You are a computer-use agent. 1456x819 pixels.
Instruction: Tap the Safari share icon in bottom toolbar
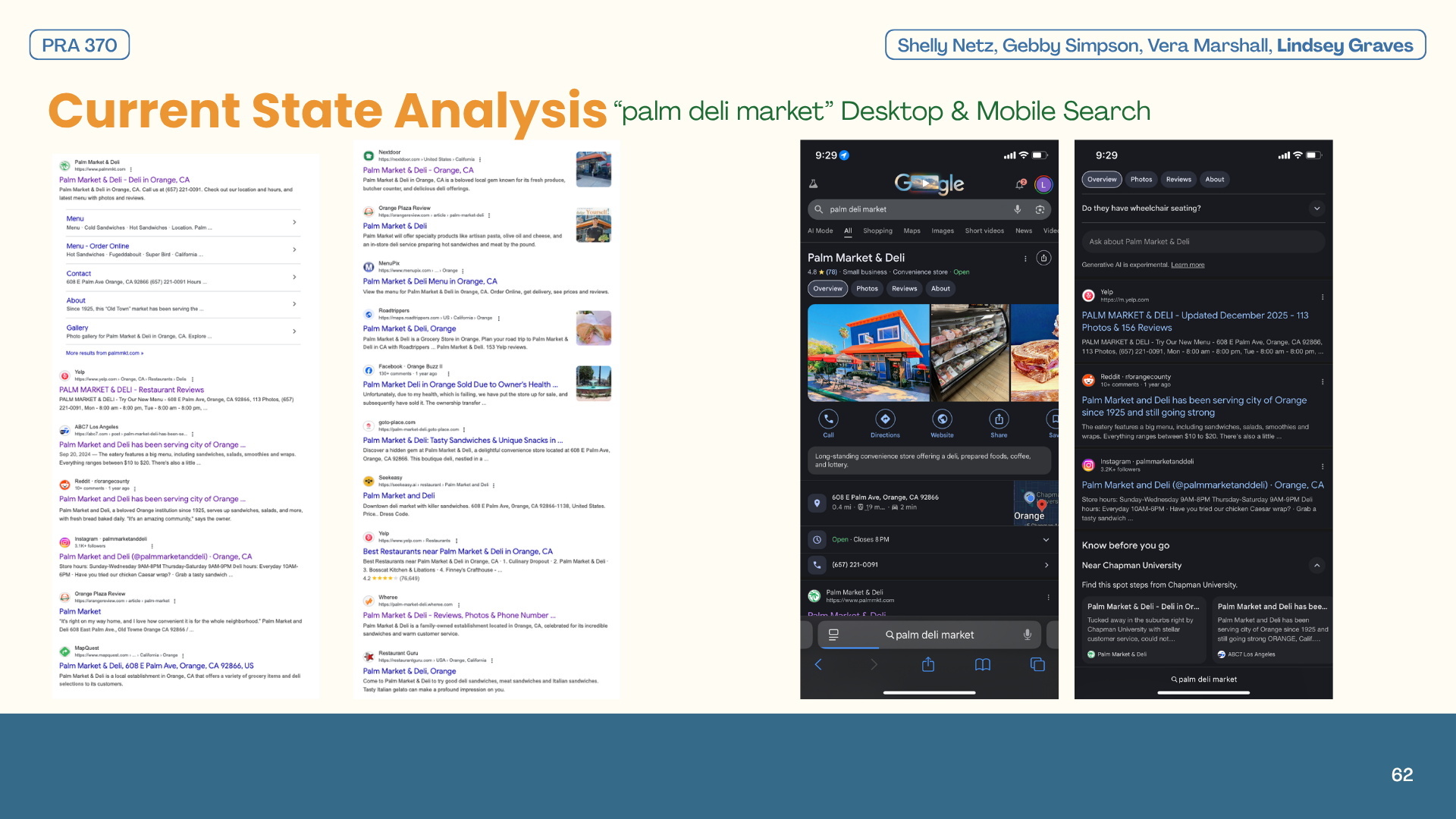click(x=927, y=664)
